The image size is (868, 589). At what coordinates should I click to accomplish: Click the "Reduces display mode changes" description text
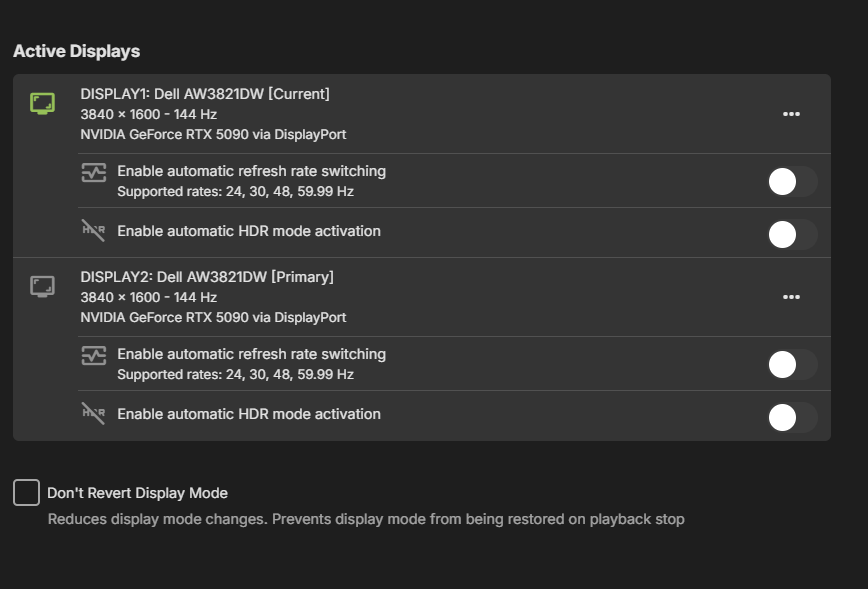point(366,519)
